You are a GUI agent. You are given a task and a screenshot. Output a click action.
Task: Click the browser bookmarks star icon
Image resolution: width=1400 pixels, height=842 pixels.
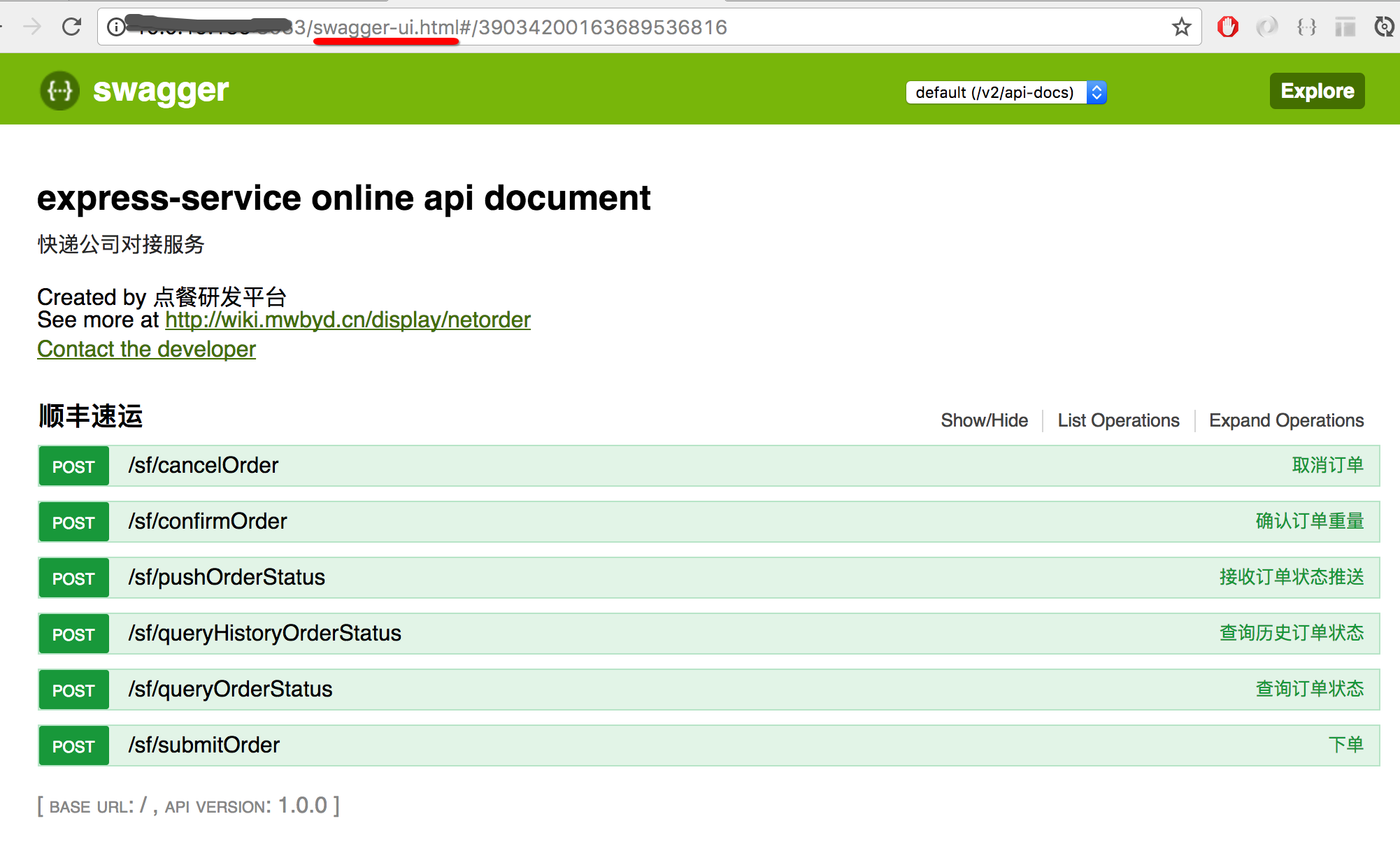(x=1180, y=27)
